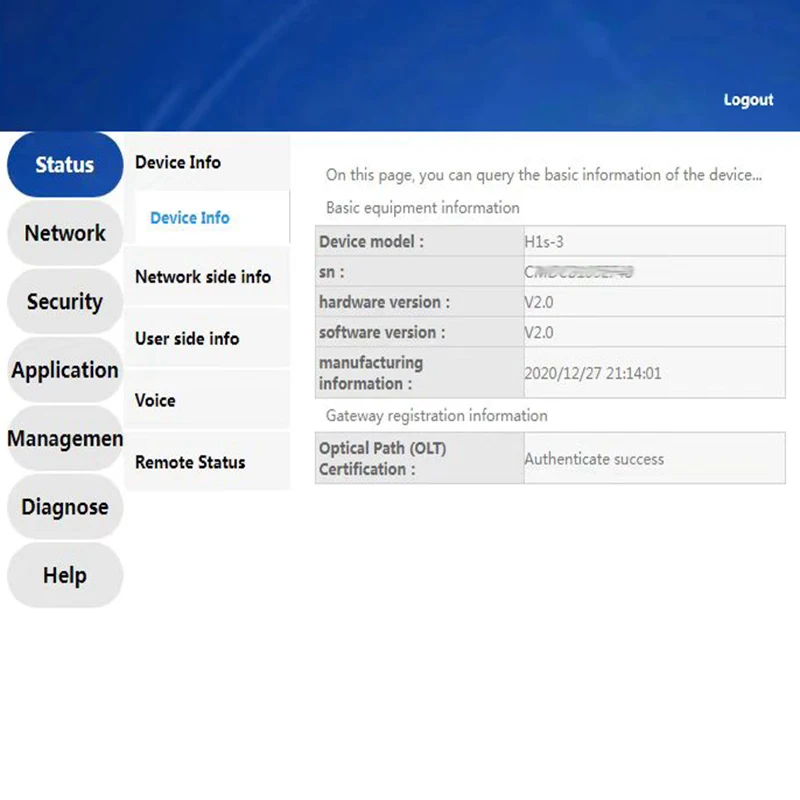Open the Status main tab
This screenshot has width=800, height=800.
pos(65,165)
